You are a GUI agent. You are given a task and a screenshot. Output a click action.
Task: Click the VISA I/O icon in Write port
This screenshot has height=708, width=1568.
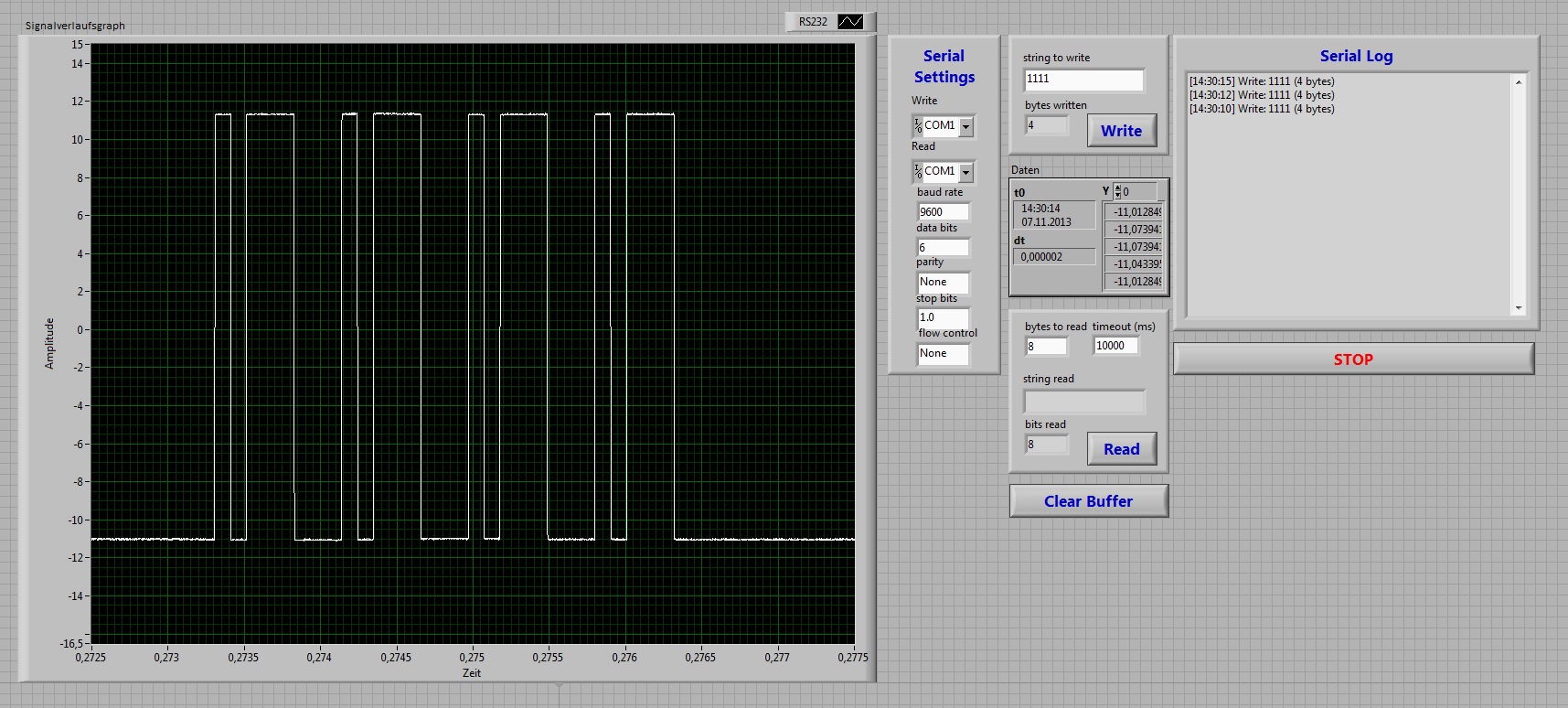point(918,126)
